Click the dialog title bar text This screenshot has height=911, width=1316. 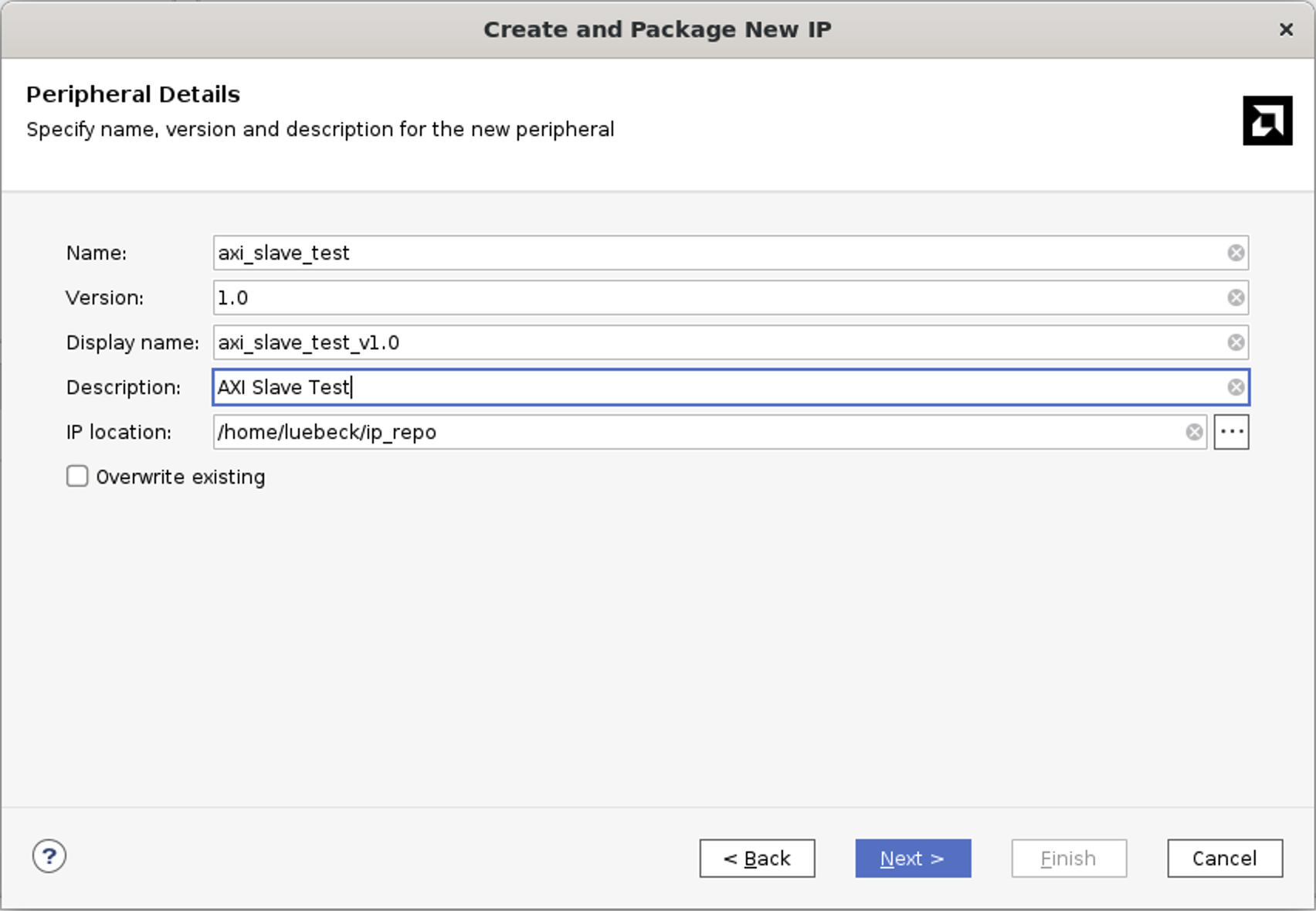[657, 29]
